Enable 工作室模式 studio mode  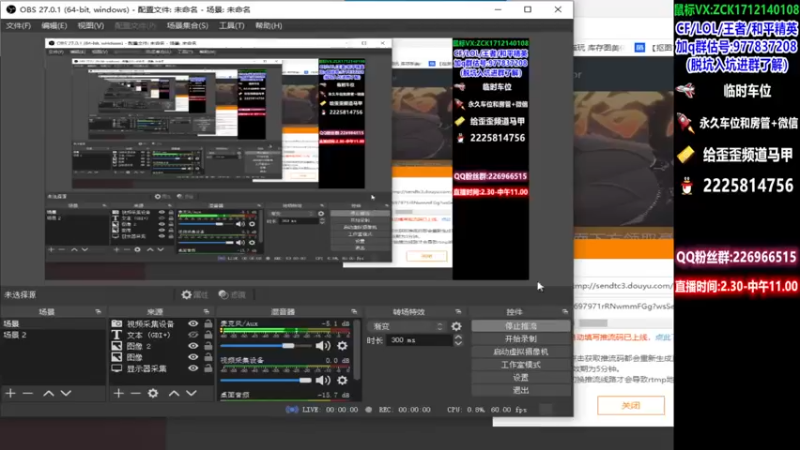pyautogui.click(x=520, y=365)
